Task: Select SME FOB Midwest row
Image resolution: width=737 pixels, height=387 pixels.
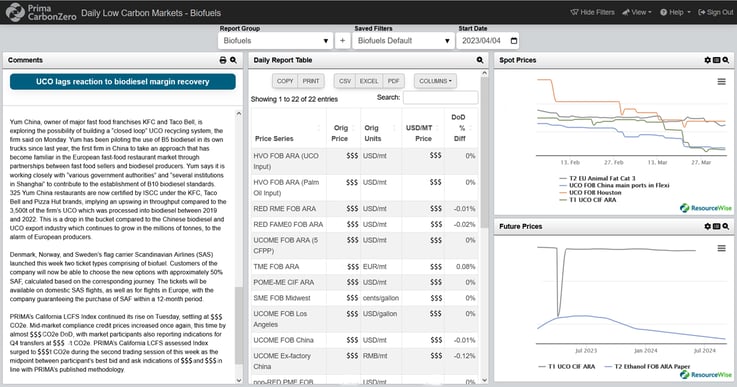Action: point(364,298)
